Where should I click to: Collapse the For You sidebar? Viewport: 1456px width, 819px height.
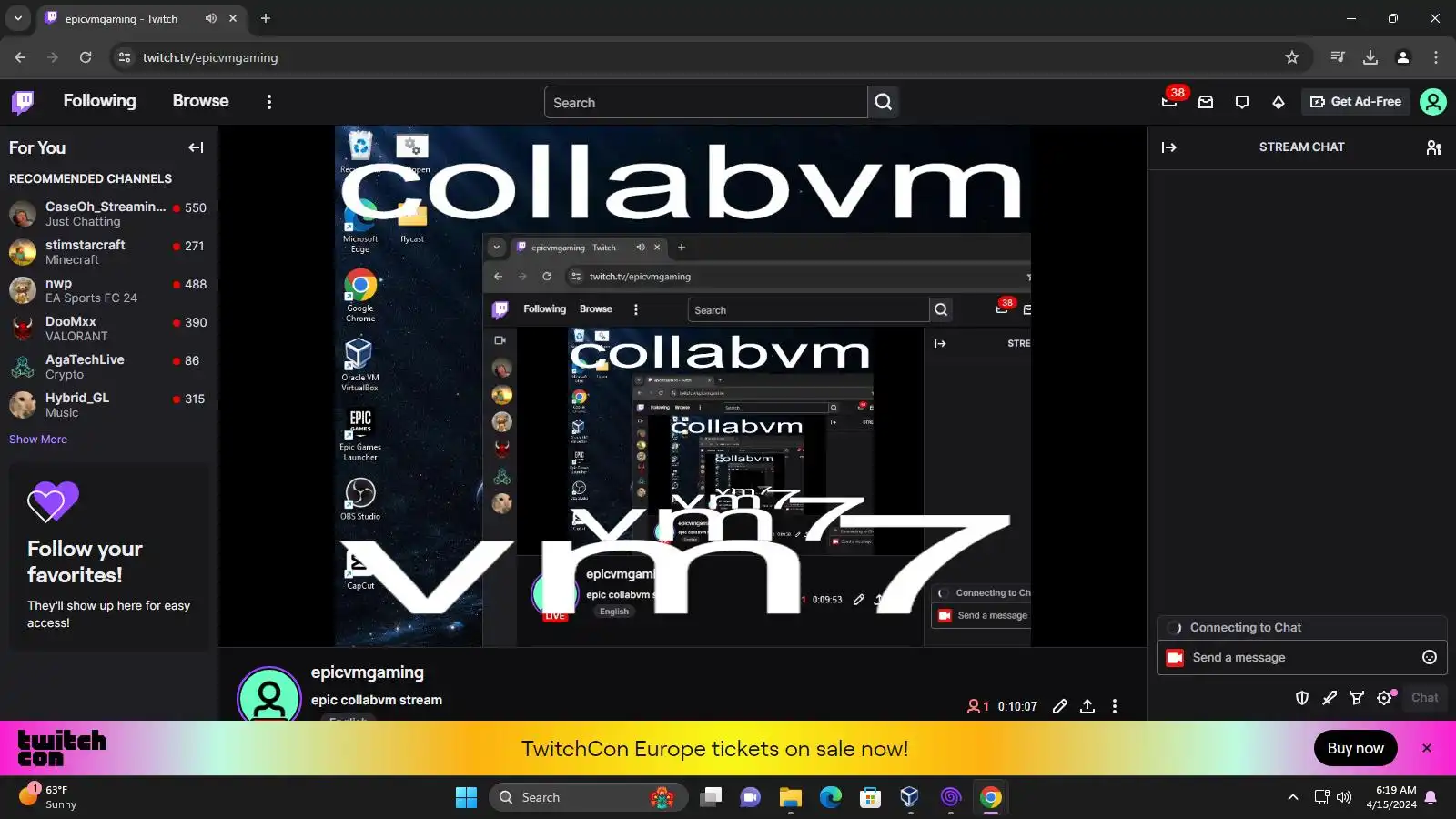(196, 147)
